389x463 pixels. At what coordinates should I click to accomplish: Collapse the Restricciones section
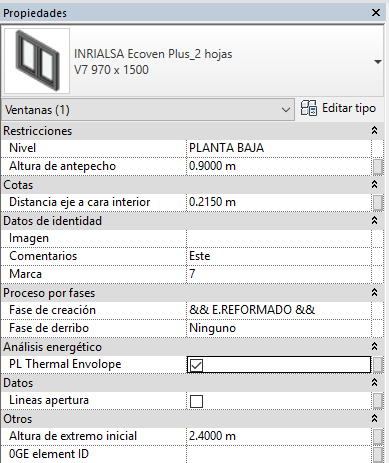tap(374, 130)
